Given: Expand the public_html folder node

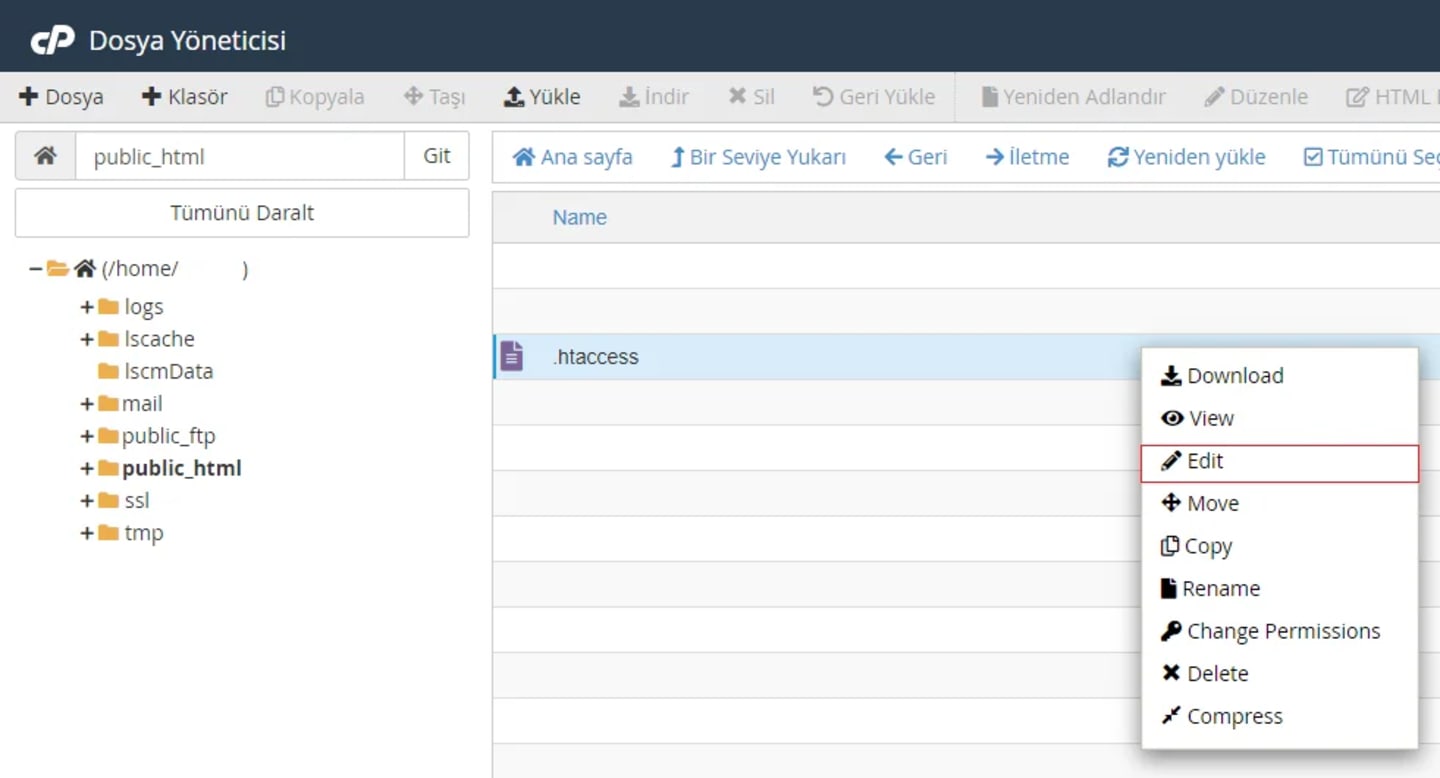Looking at the screenshot, I should tap(87, 468).
